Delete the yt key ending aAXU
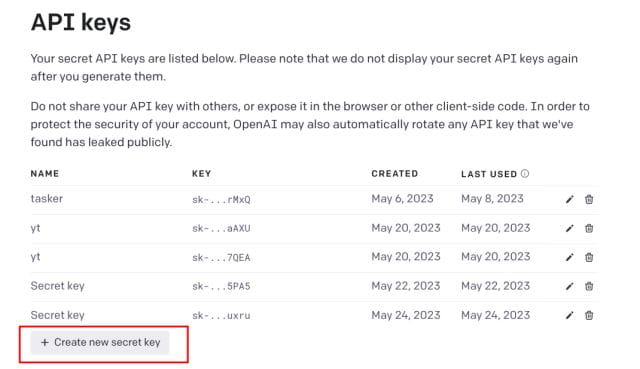Image resolution: width=640 pixels, height=369 pixels. click(589, 228)
